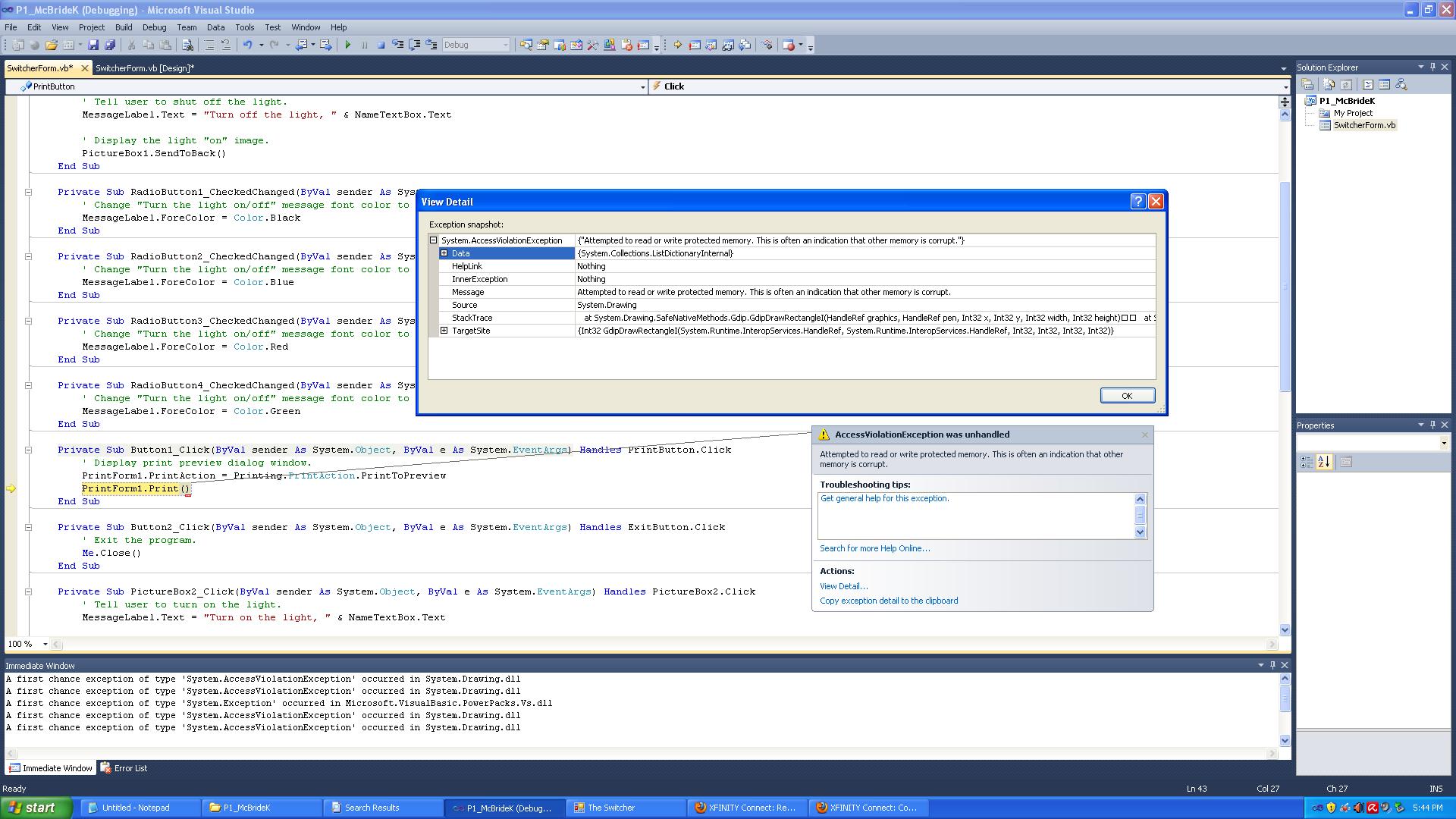Click the code editor vertical scrollbar down arrow
The width and height of the screenshot is (1456, 819).
(x=1285, y=629)
